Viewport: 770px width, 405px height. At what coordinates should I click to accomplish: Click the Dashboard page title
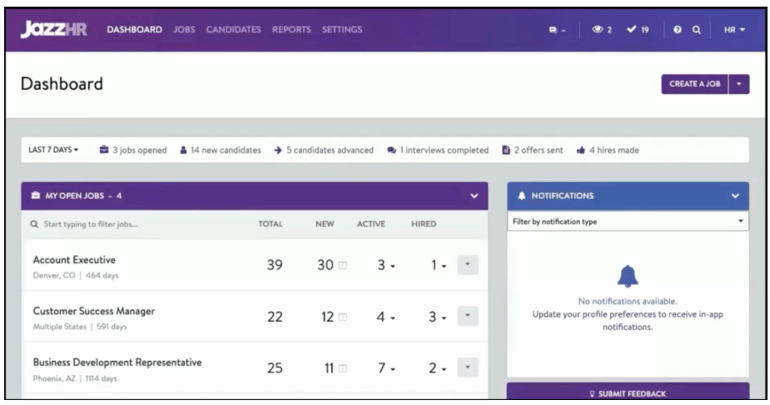(62, 84)
